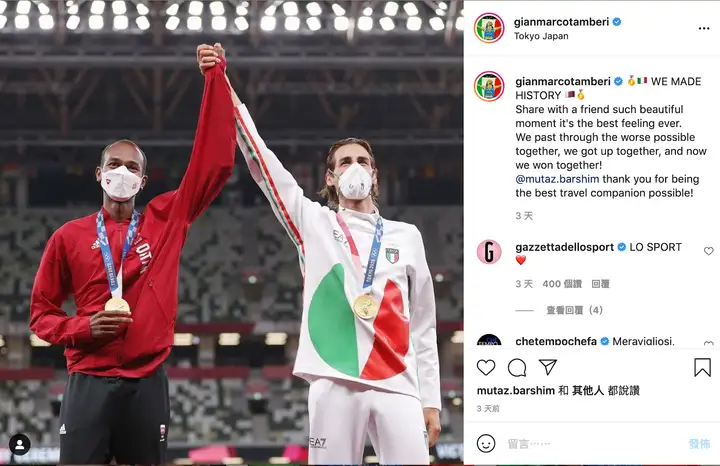This screenshot has width=720, height=466.
Task: Show tagged people icon on photo
Action: tap(20, 444)
